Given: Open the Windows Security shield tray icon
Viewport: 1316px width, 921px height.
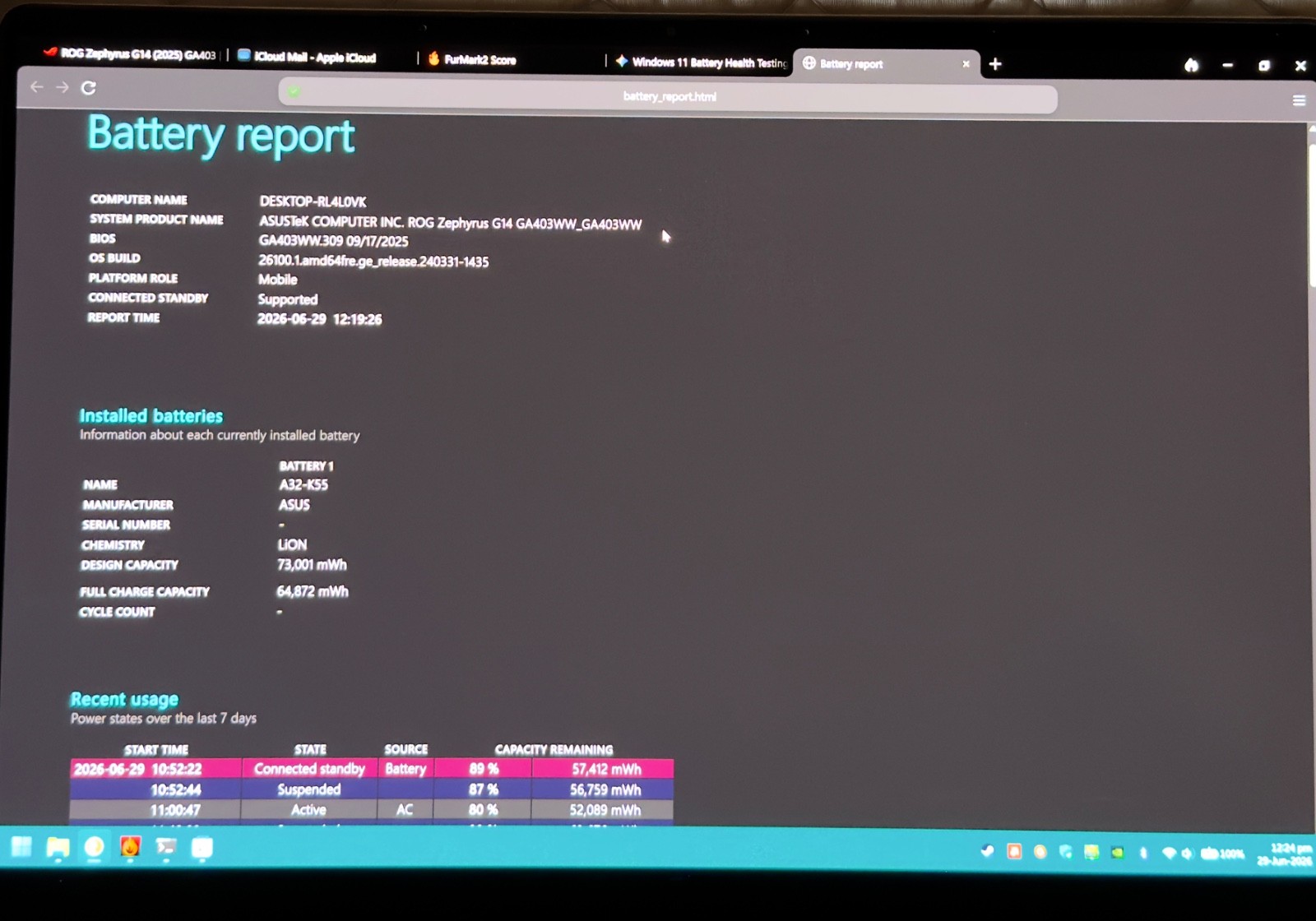Looking at the screenshot, I should tap(1066, 853).
